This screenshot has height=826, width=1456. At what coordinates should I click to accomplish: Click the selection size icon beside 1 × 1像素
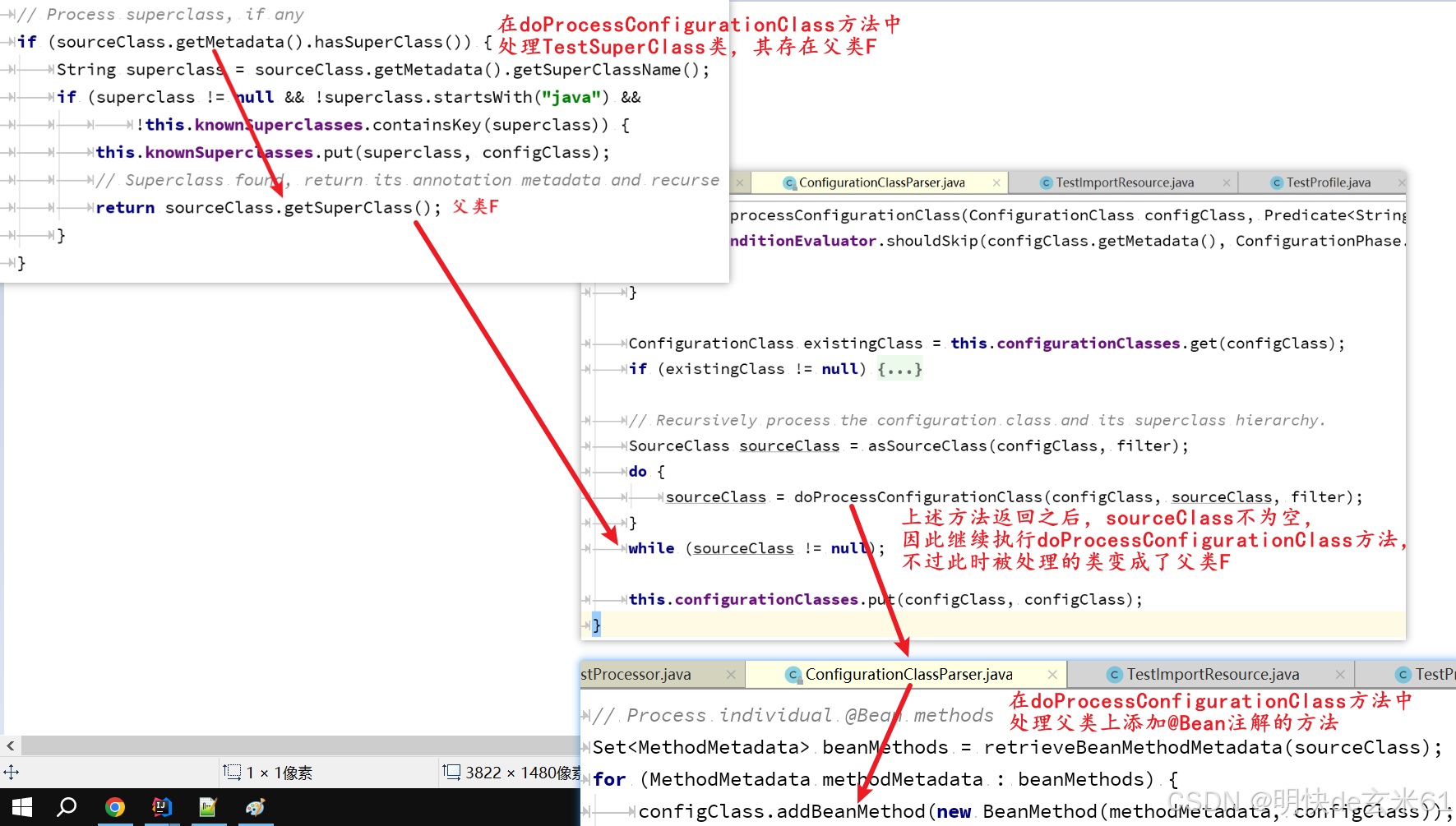pyautogui.click(x=232, y=772)
